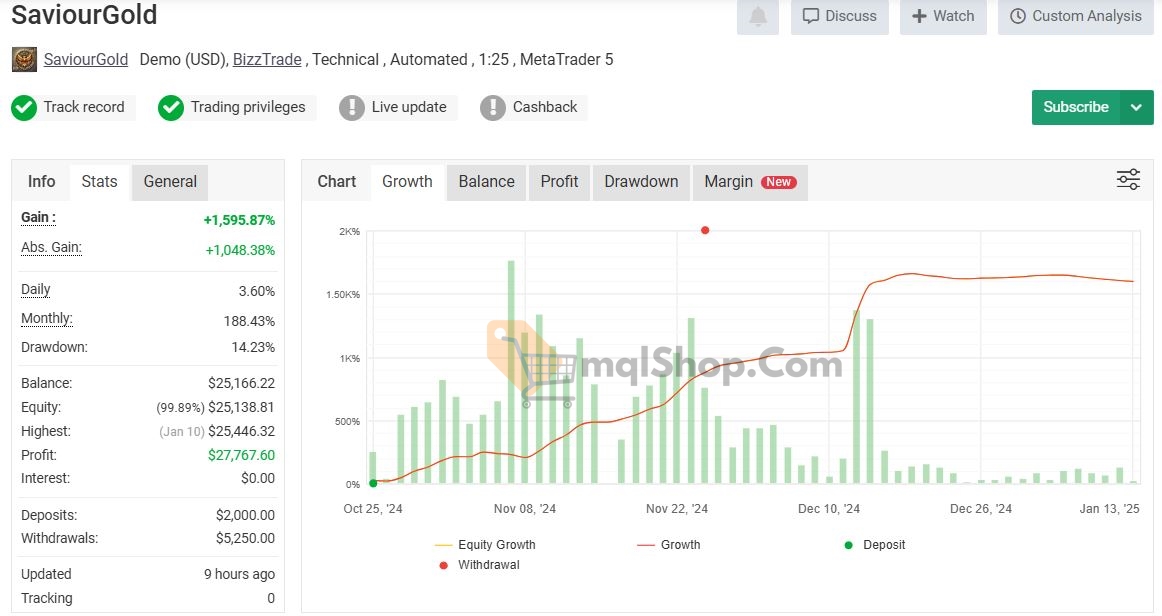
Task: Switch to the Drawdown chart tab
Action: 641,182
